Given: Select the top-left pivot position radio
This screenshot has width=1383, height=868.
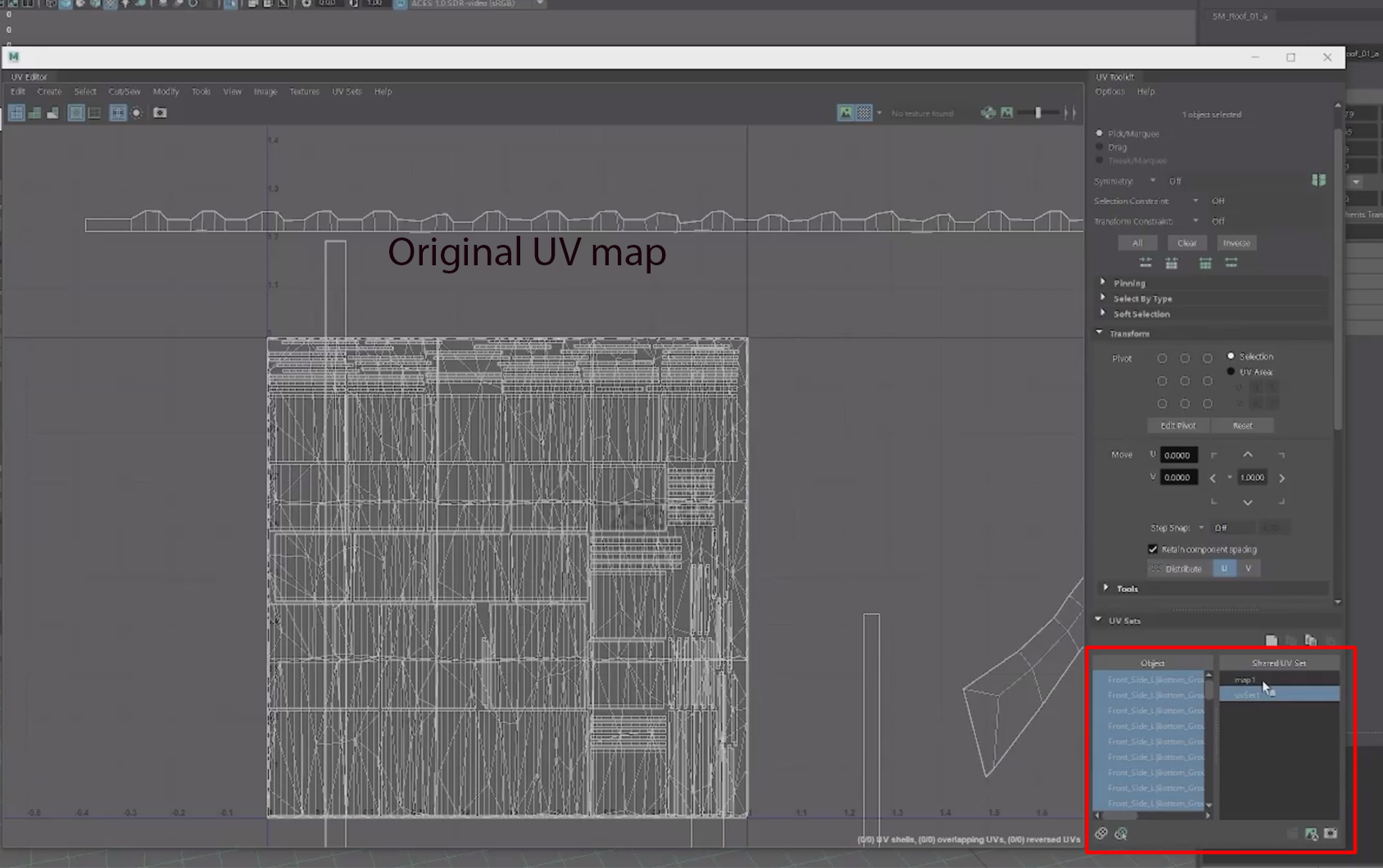Looking at the screenshot, I should [1162, 358].
